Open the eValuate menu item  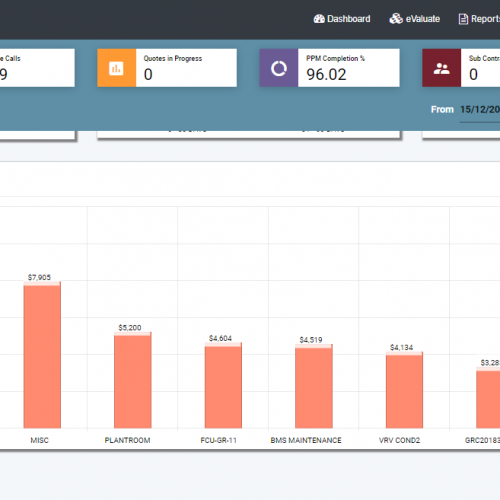414,19
